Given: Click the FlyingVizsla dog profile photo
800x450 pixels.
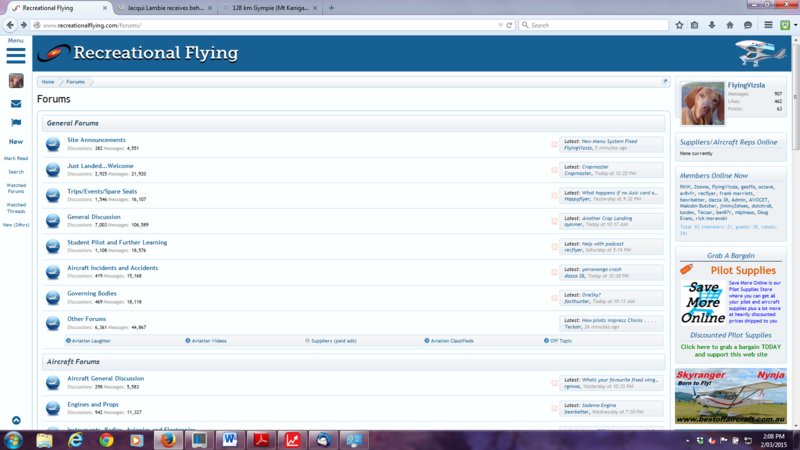Looking at the screenshot, I should [702, 104].
